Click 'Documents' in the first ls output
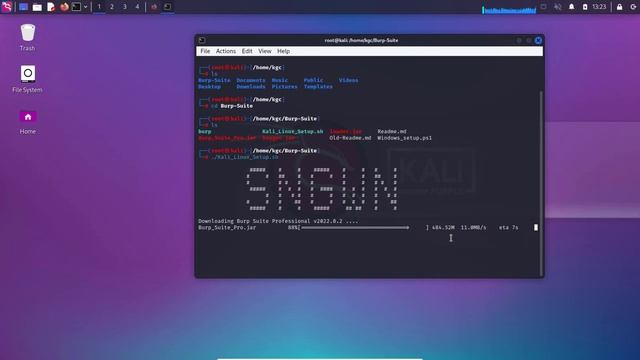Screen dimensions: 640x360 click(251, 80)
